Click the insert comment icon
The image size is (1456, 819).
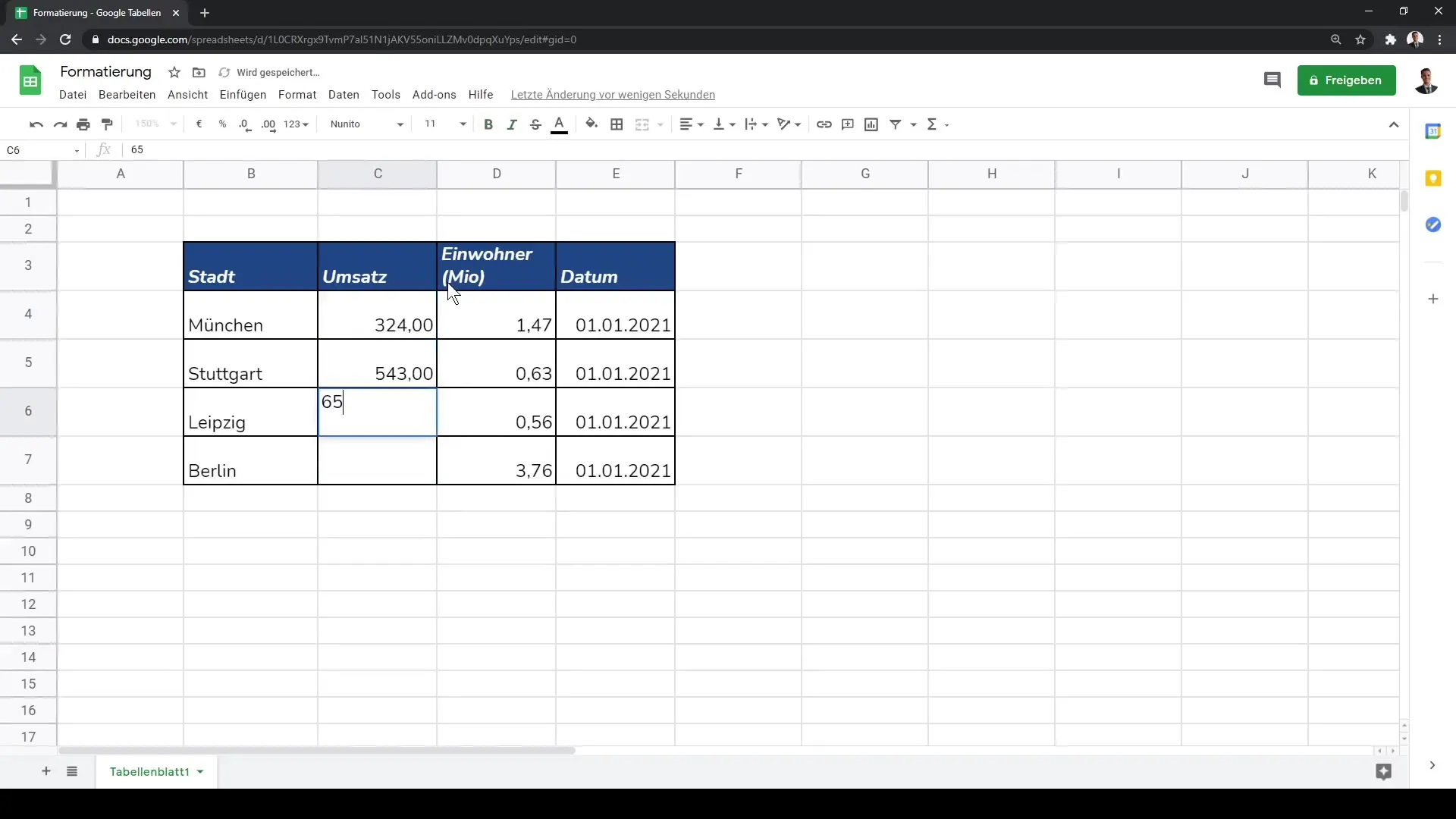tap(848, 124)
